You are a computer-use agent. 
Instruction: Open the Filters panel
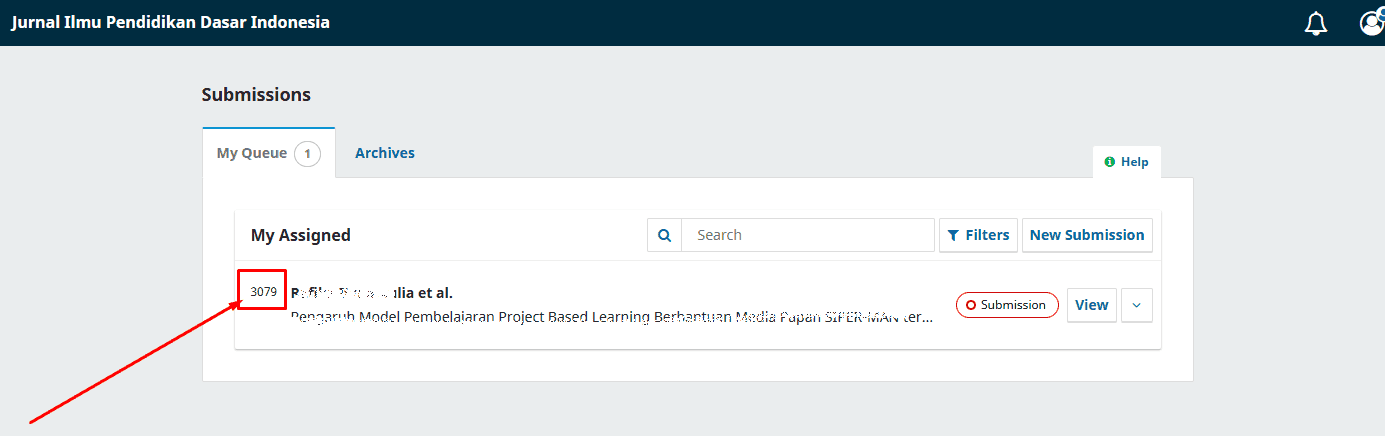[978, 235]
